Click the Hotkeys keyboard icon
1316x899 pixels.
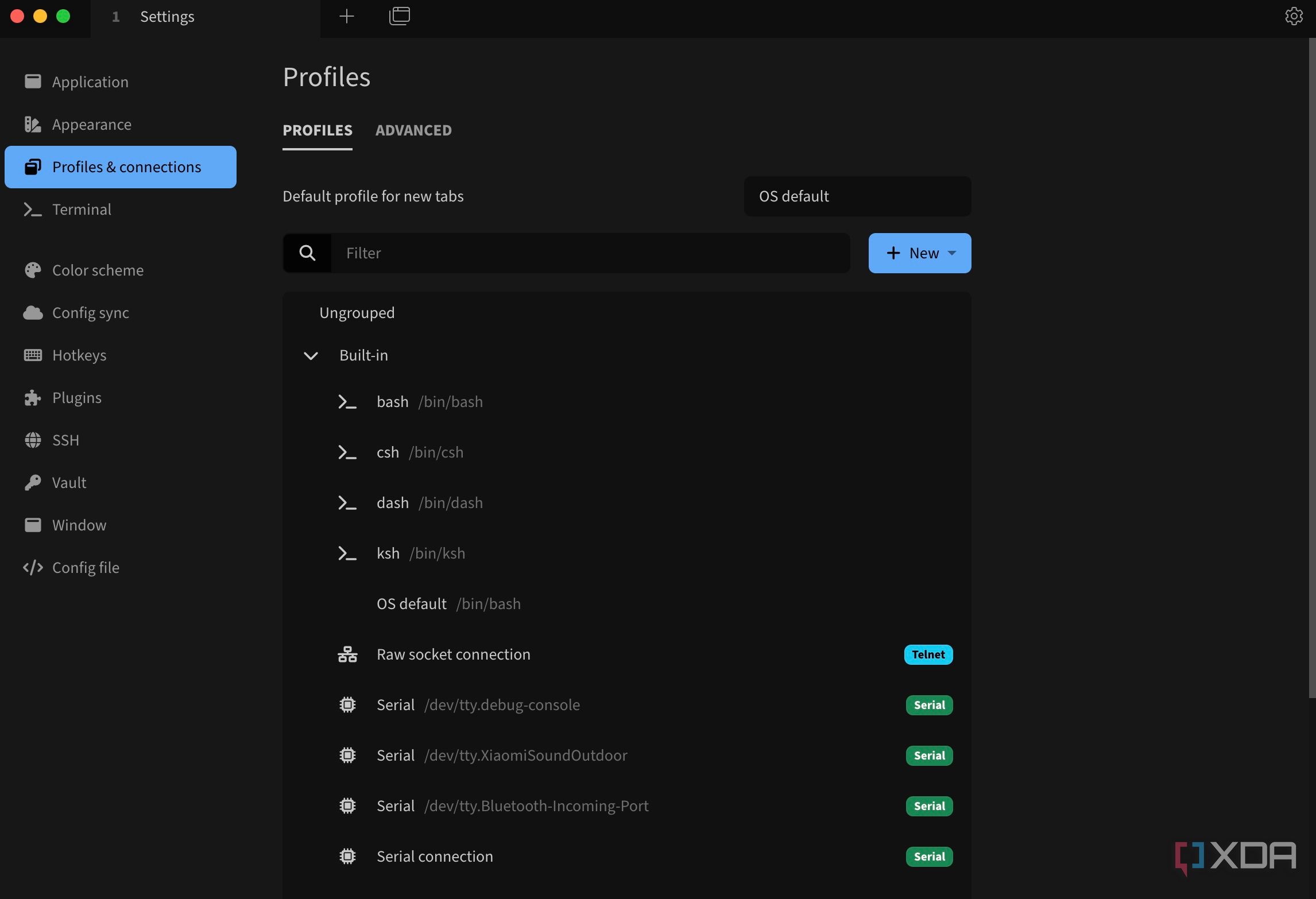33,355
